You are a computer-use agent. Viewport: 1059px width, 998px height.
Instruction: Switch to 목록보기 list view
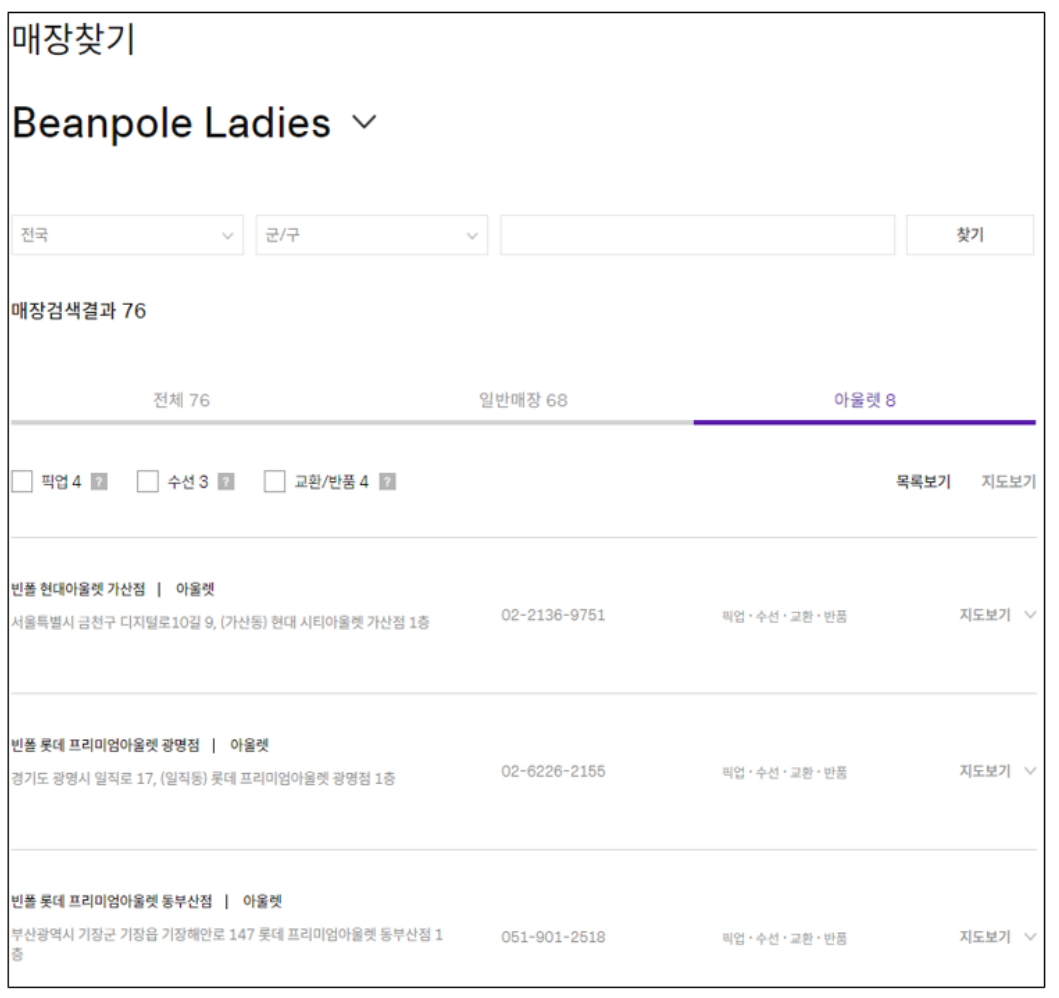pyautogui.click(x=923, y=481)
